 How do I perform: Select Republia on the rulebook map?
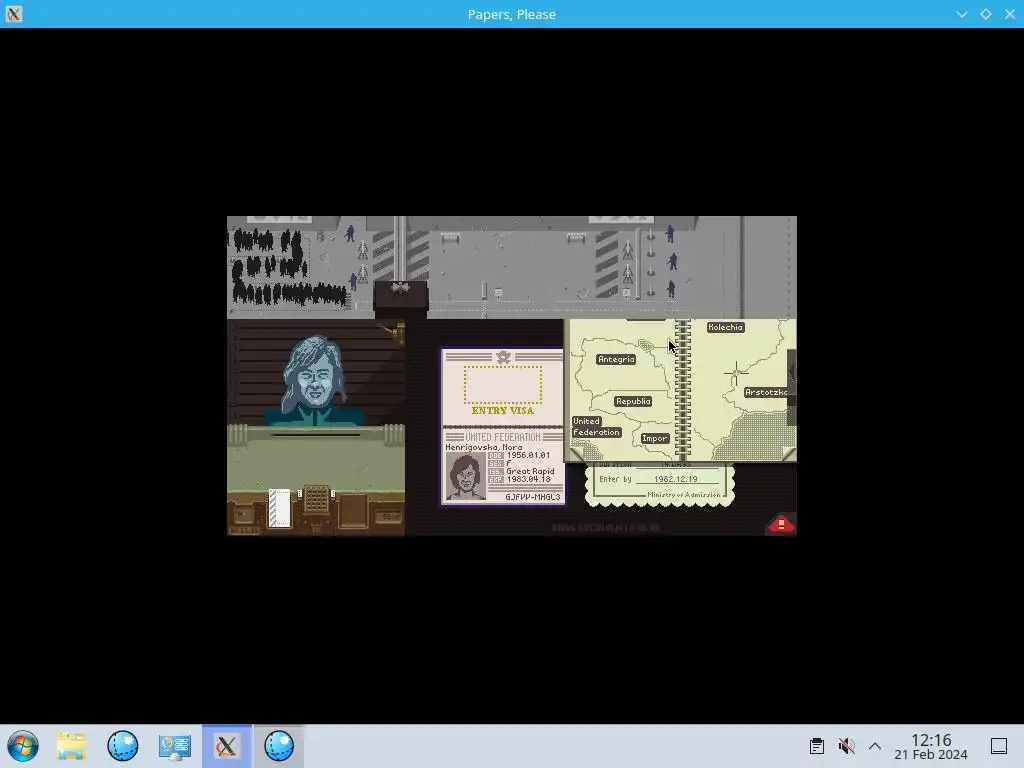click(633, 401)
